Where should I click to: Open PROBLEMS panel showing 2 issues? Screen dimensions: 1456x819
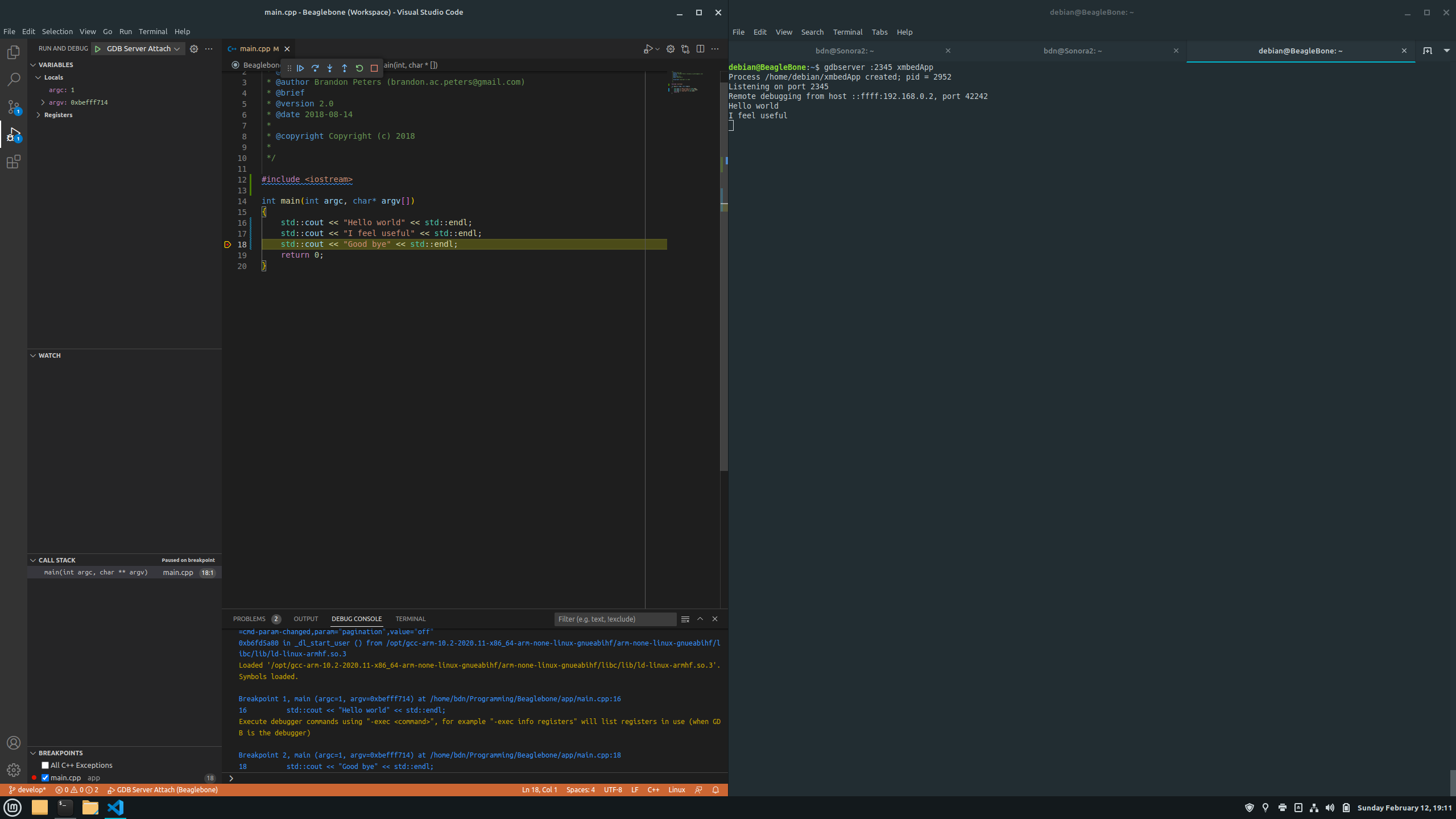click(x=250, y=618)
